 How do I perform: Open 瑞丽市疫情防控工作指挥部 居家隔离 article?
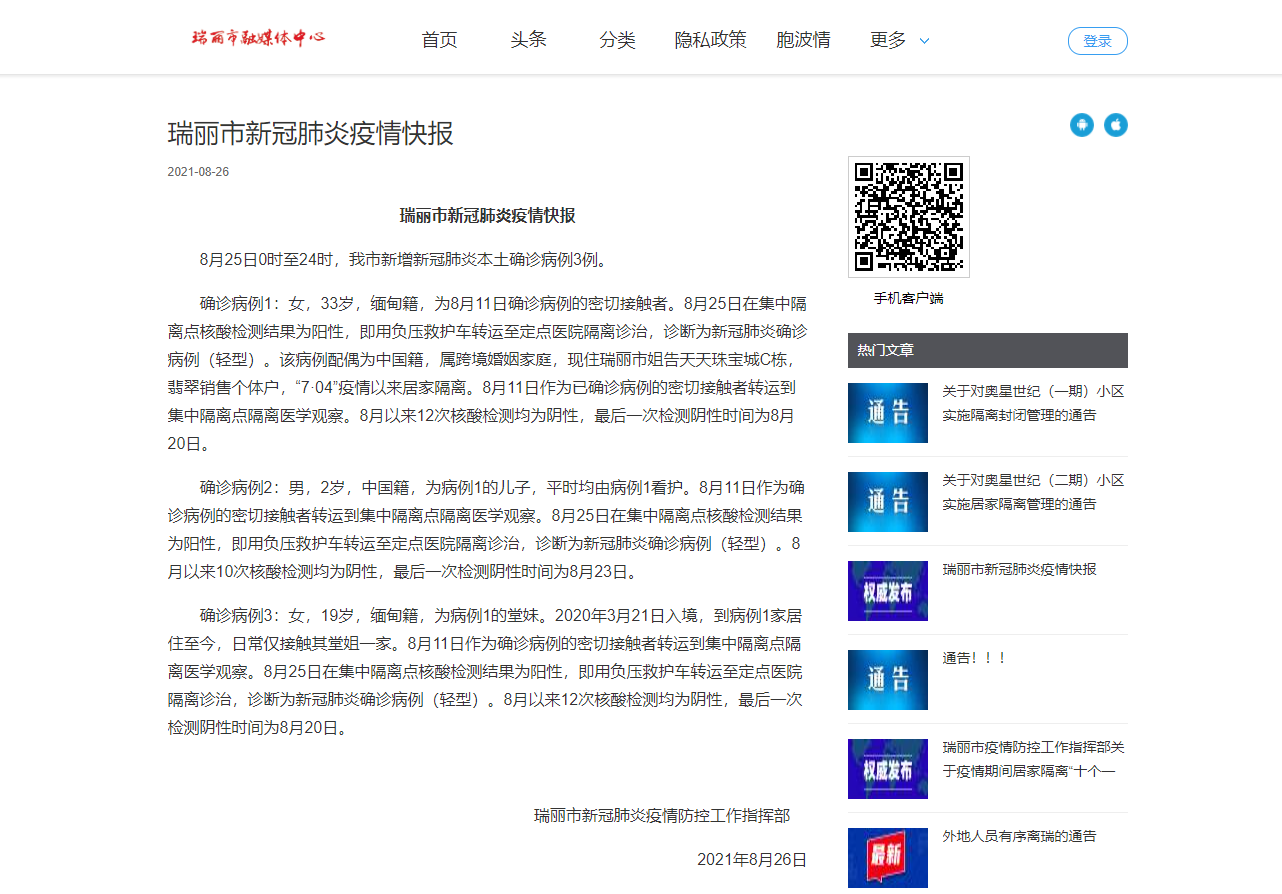pos(1033,759)
